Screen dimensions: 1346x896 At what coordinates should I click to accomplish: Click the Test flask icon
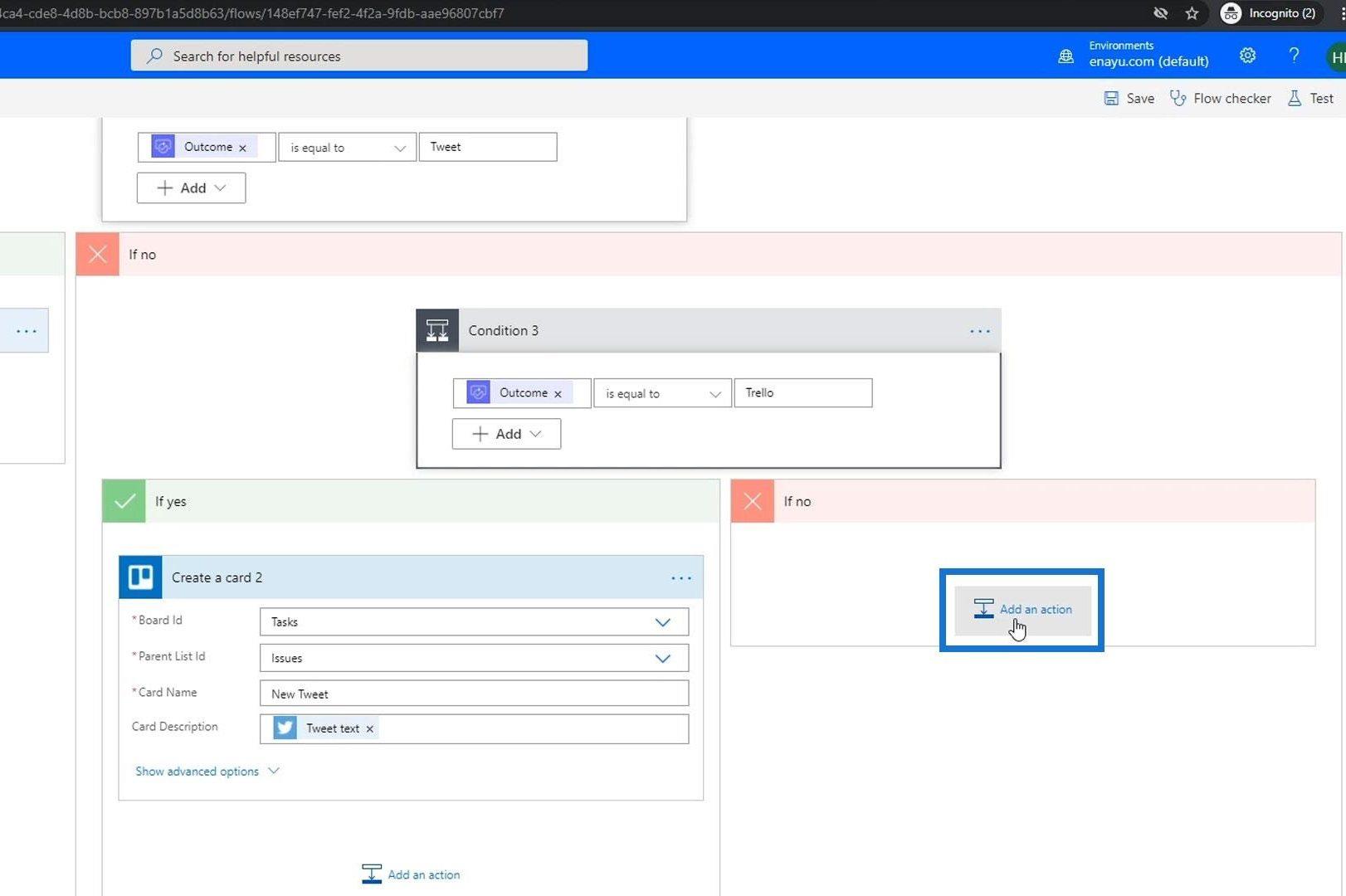click(1295, 98)
